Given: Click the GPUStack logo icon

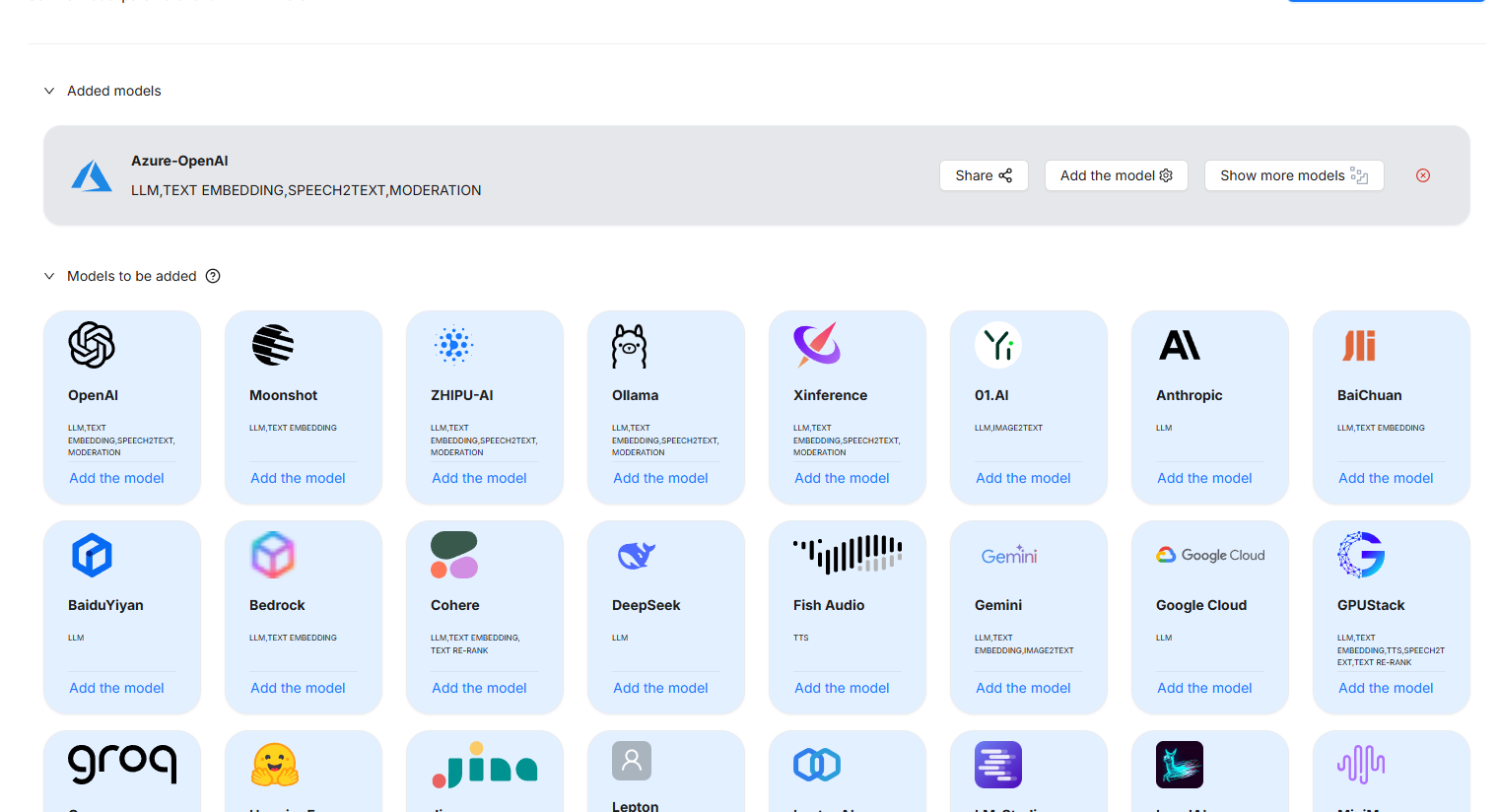Looking at the screenshot, I should (1361, 555).
